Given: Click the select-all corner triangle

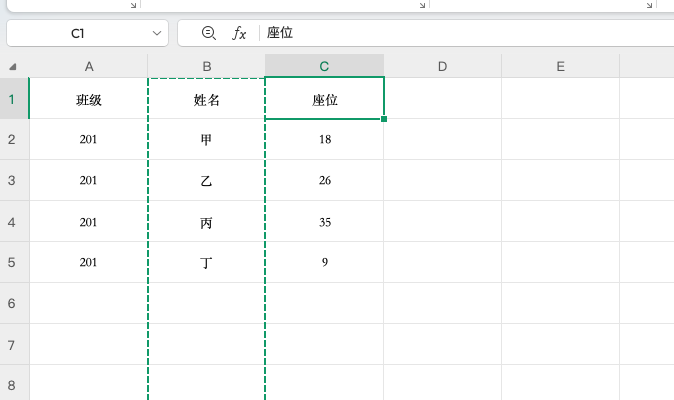Looking at the screenshot, I should tap(13, 67).
